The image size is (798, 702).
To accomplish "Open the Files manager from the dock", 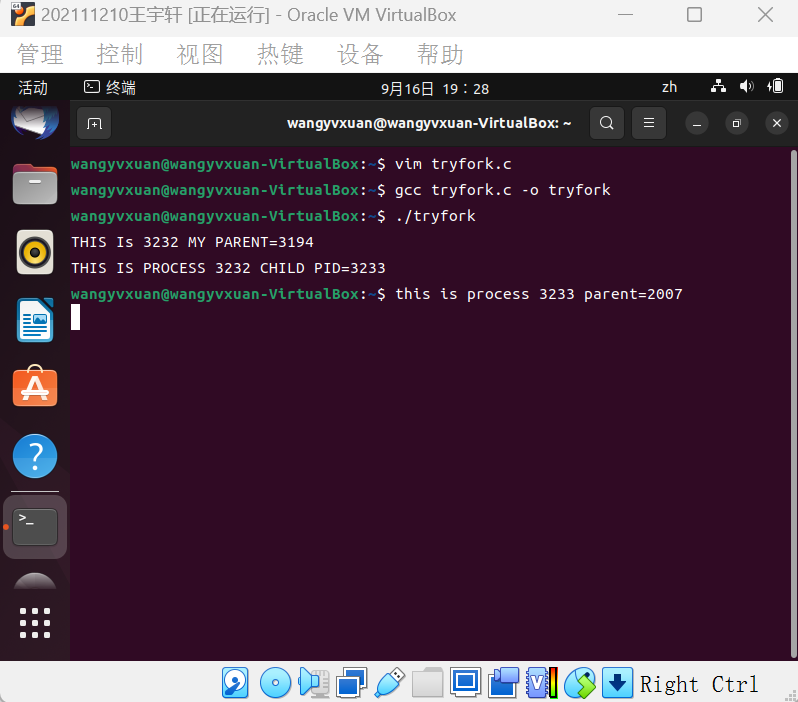I will coord(35,184).
